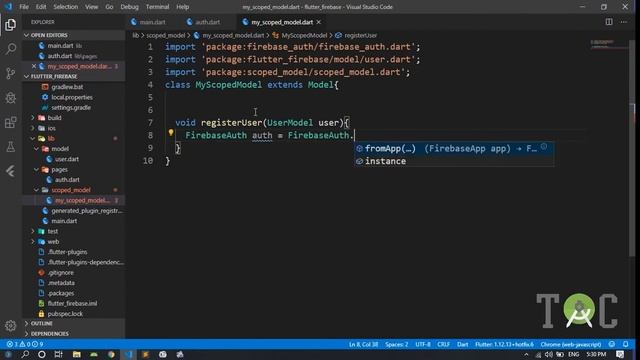Open gradlew.bat file
The width and height of the screenshot is (640, 360).
pos(67,87)
